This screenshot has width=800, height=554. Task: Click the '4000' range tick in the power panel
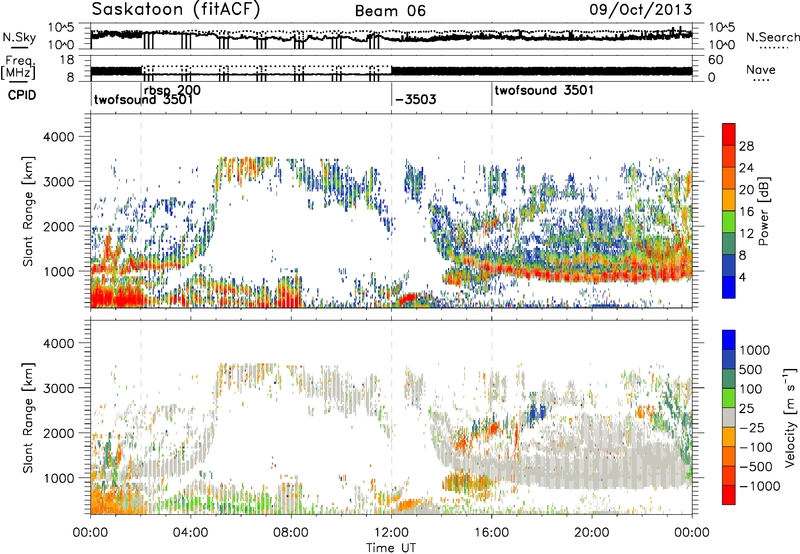(59, 137)
